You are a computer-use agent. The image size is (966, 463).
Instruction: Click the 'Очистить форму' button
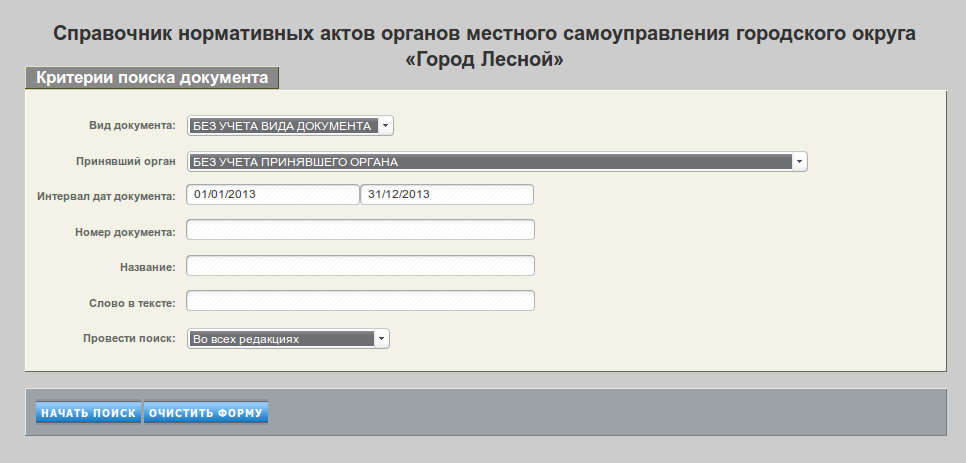click(x=206, y=413)
